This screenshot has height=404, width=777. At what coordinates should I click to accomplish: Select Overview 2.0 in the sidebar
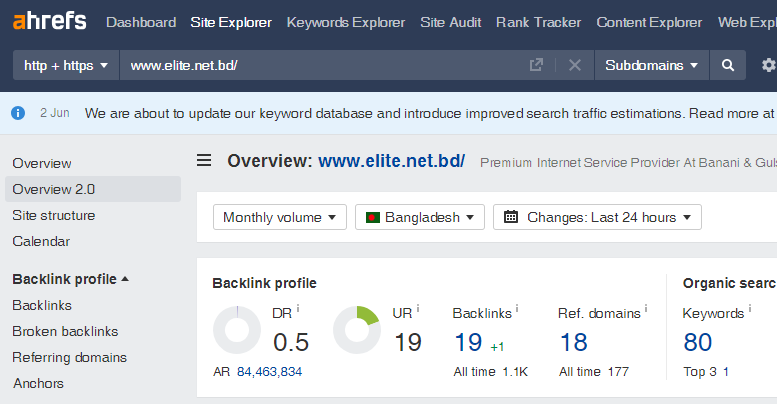pyautogui.click(x=93, y=189)
